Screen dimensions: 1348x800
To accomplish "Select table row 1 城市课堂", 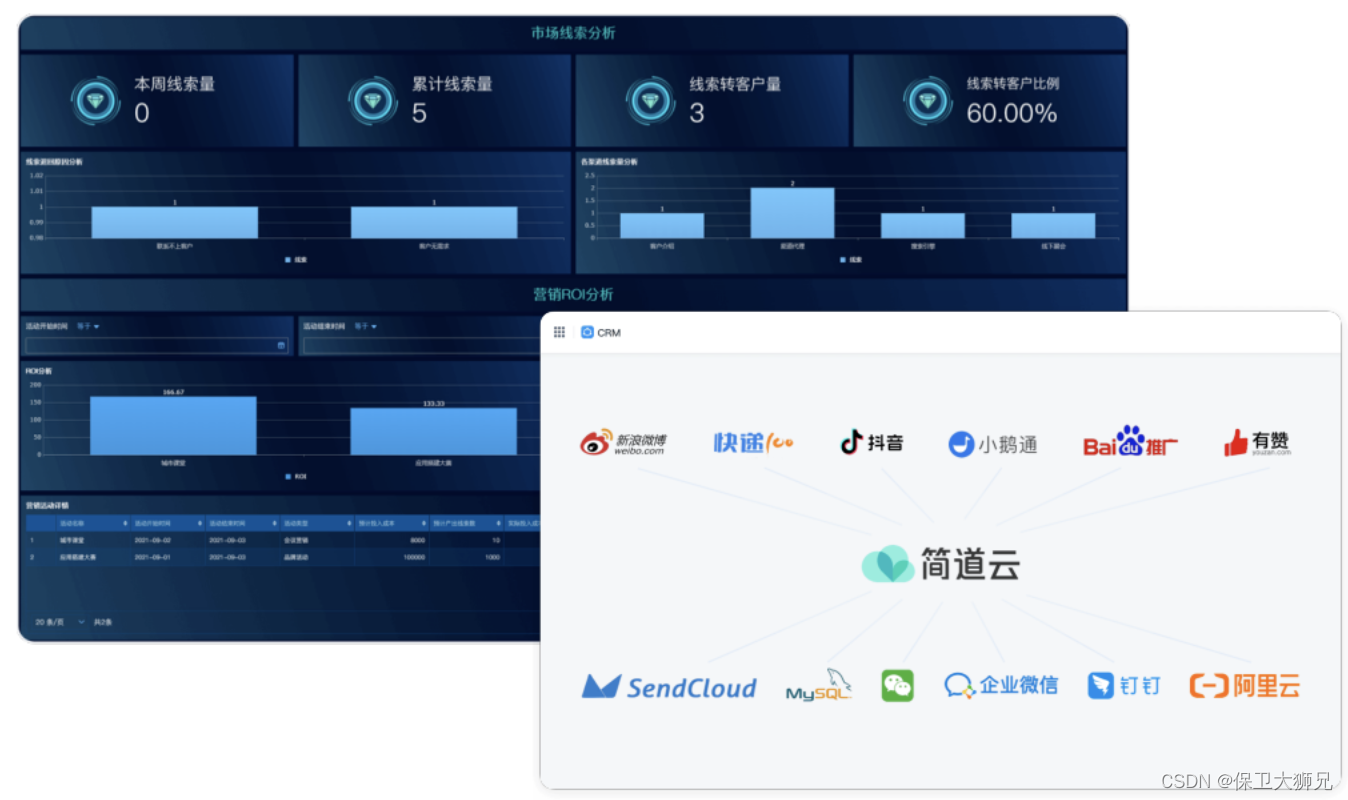I will tap(283, 540).
